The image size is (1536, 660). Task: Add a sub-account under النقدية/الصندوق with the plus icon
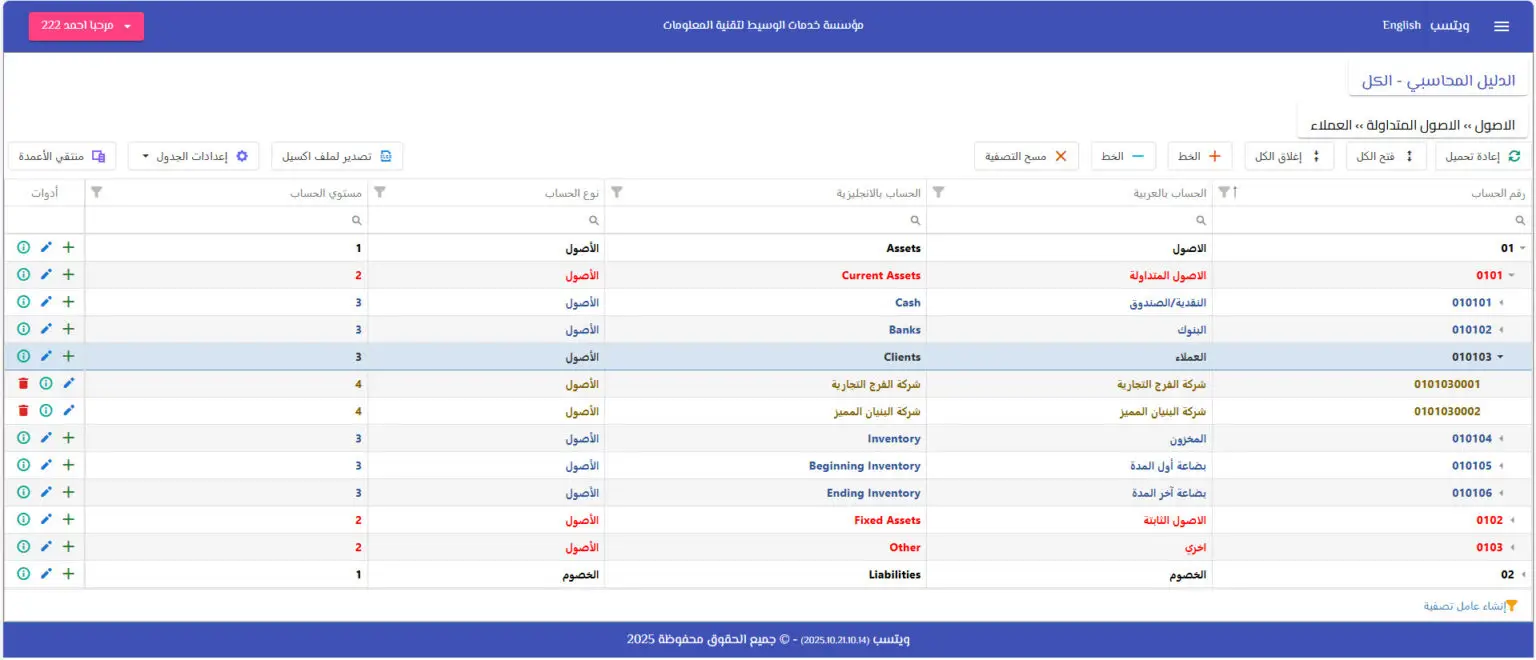click(68, 302)
